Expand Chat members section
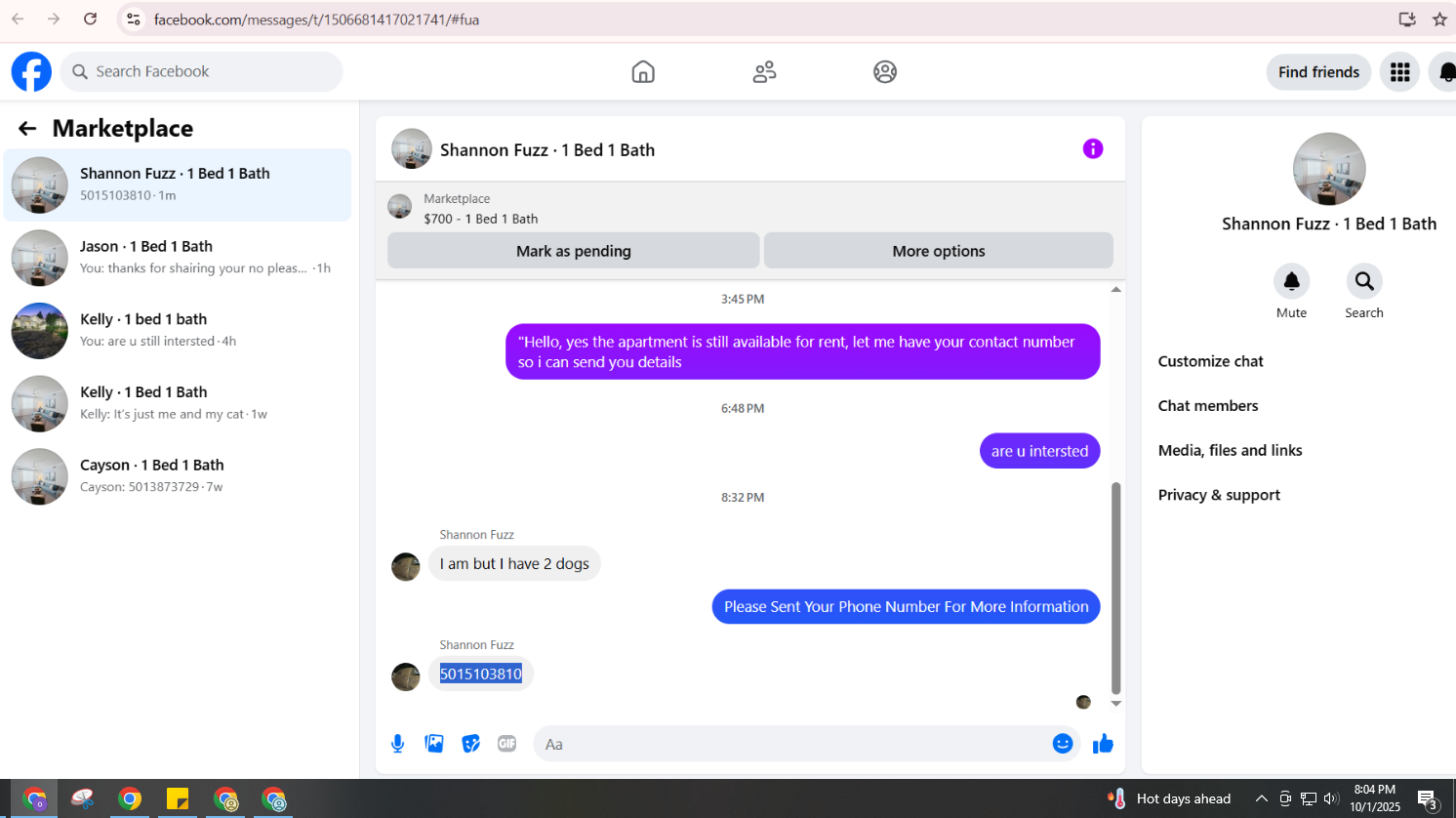Viewport: 1456px width, 818px height. [x=1208, y=406]
